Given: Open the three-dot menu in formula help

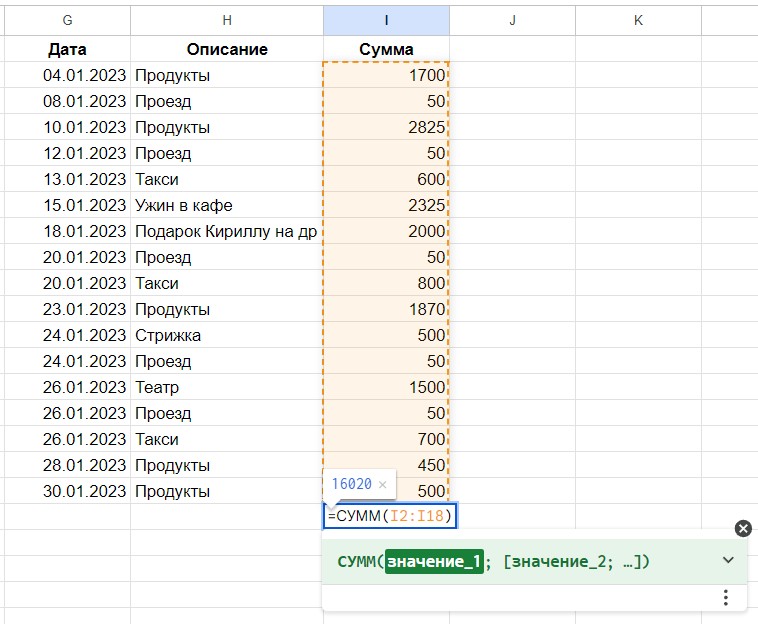Looking at the screenshot, I should (x=727, y=597).
